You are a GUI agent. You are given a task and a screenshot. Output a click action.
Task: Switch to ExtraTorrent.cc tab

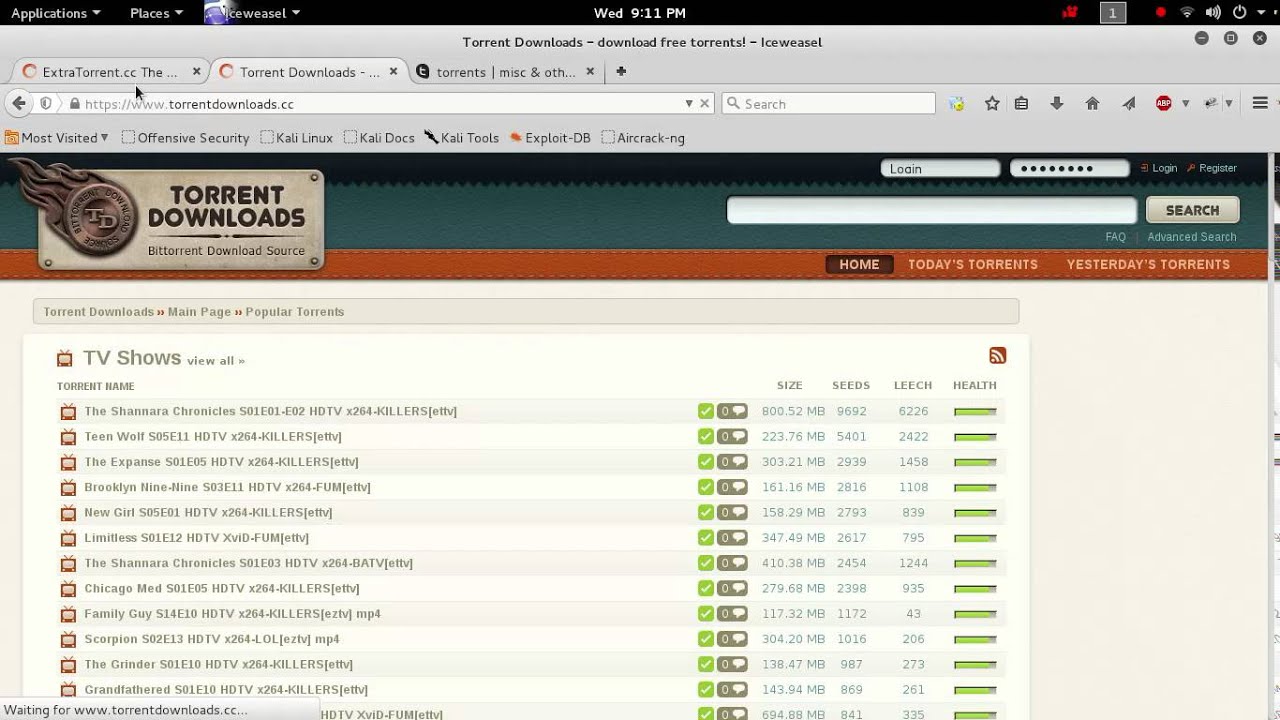point(109,71)
